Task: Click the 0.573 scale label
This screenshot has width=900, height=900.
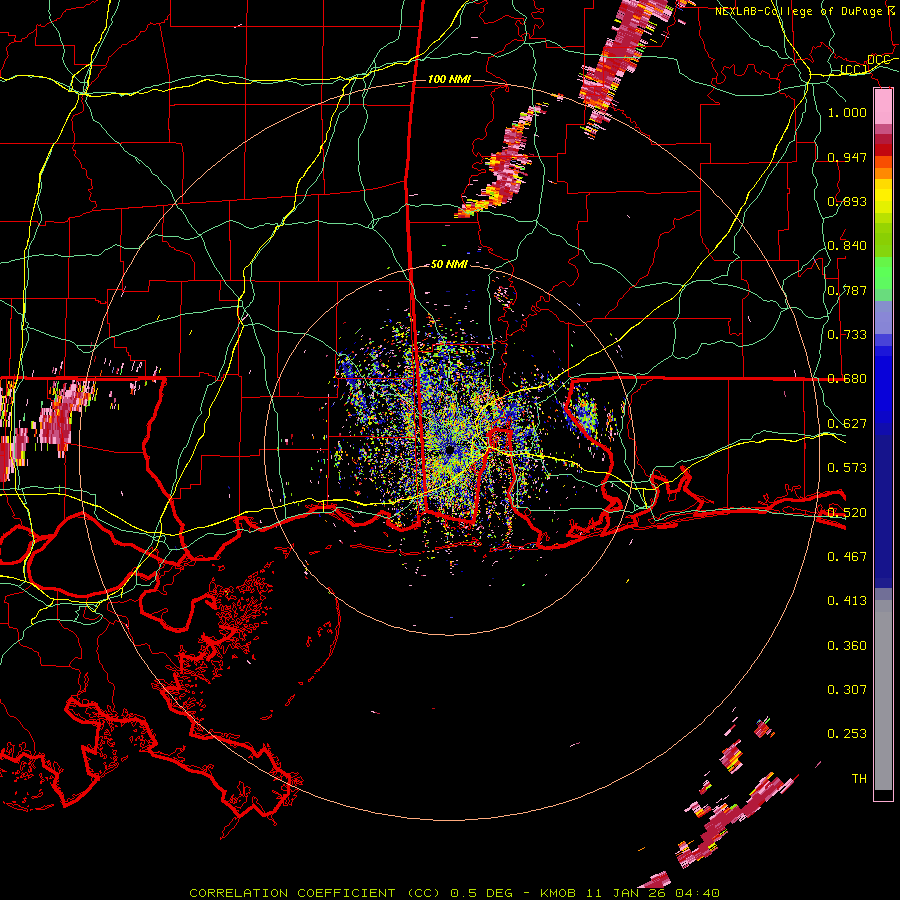Action: [847, 468]
